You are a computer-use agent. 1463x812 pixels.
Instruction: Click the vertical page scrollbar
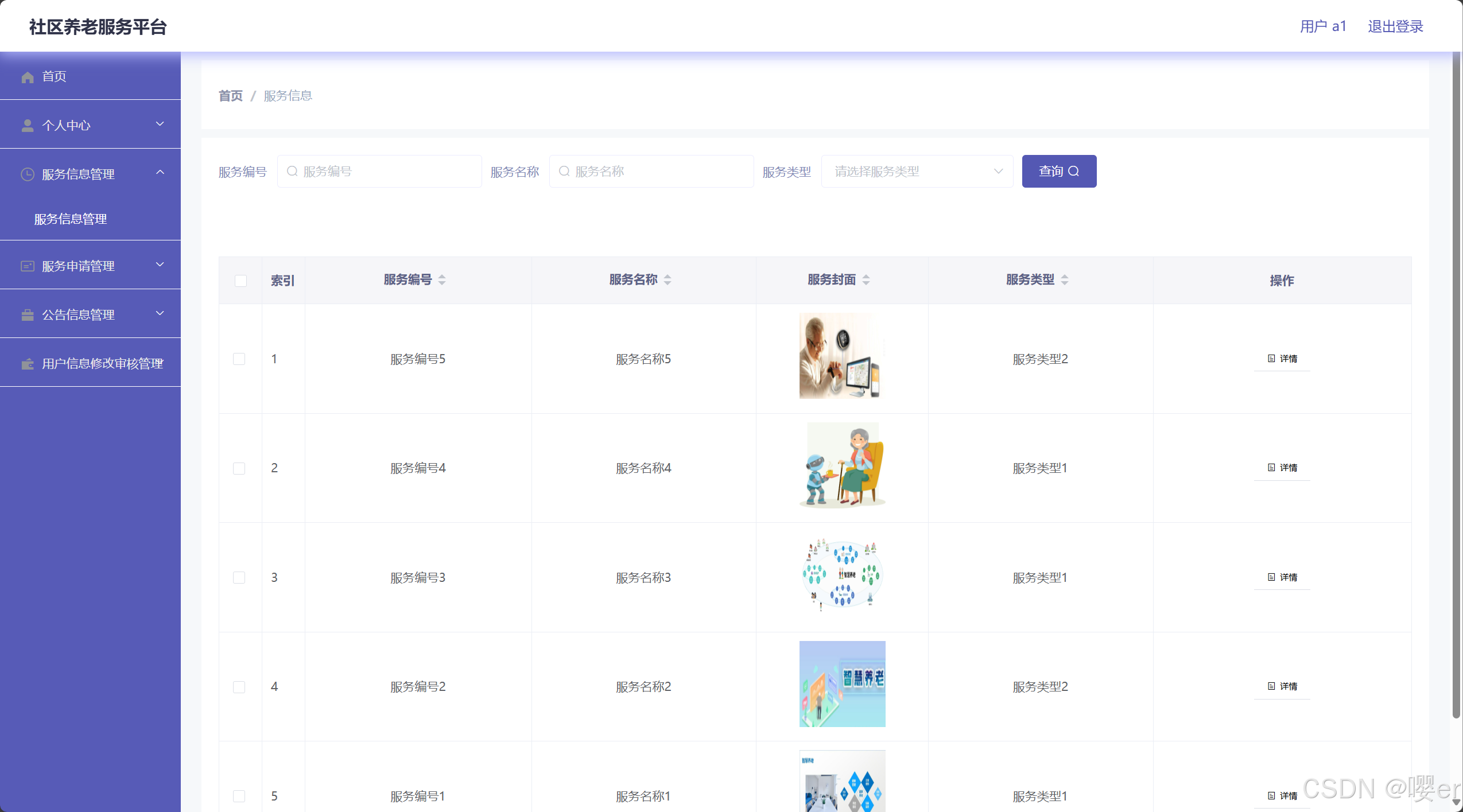coord(1456,384)
